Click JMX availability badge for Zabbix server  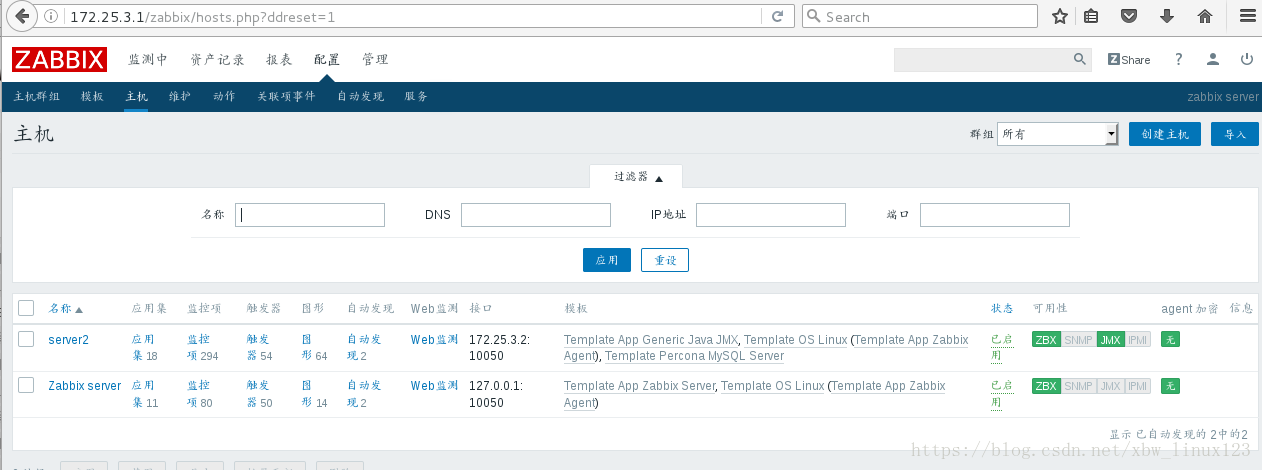[1110, 386]
